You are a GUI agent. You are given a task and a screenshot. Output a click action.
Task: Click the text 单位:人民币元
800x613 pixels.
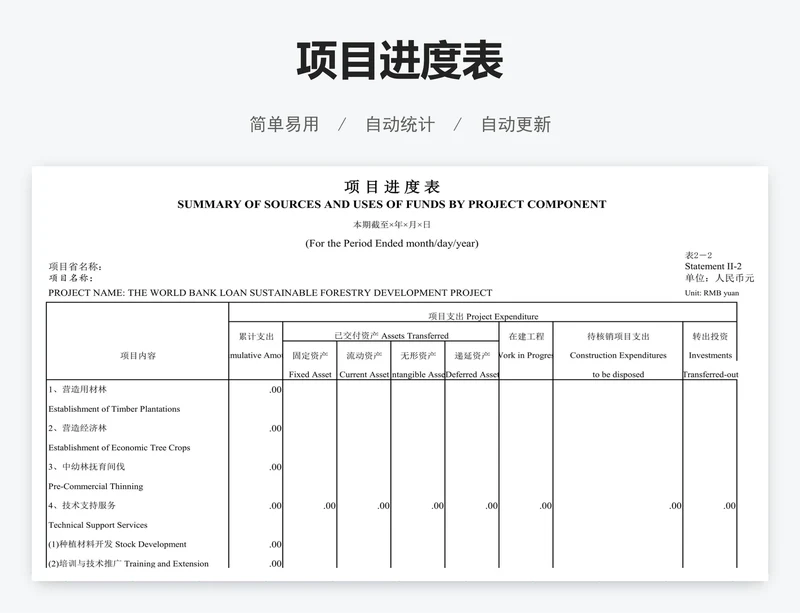[x=719, y=278]
